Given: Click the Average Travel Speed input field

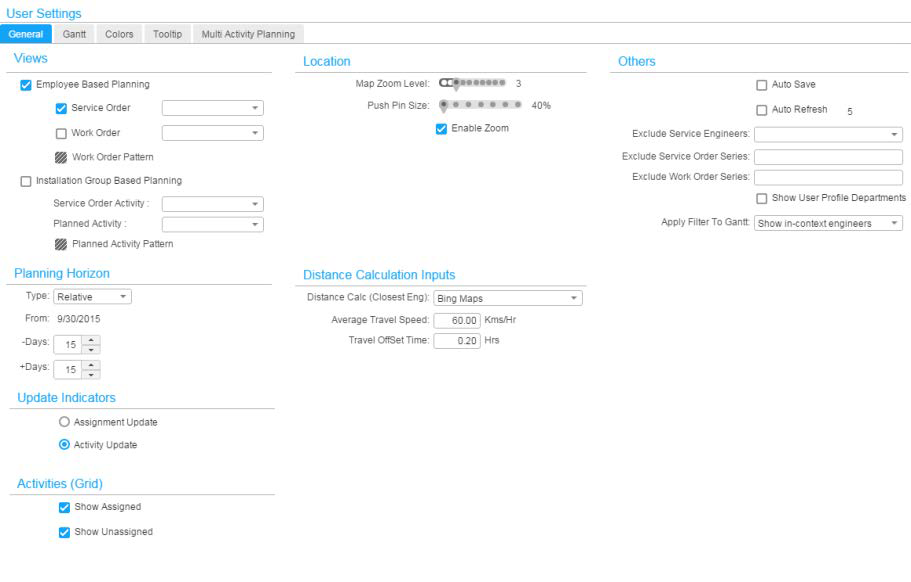Looking at the screenshot, I should 455,320.
